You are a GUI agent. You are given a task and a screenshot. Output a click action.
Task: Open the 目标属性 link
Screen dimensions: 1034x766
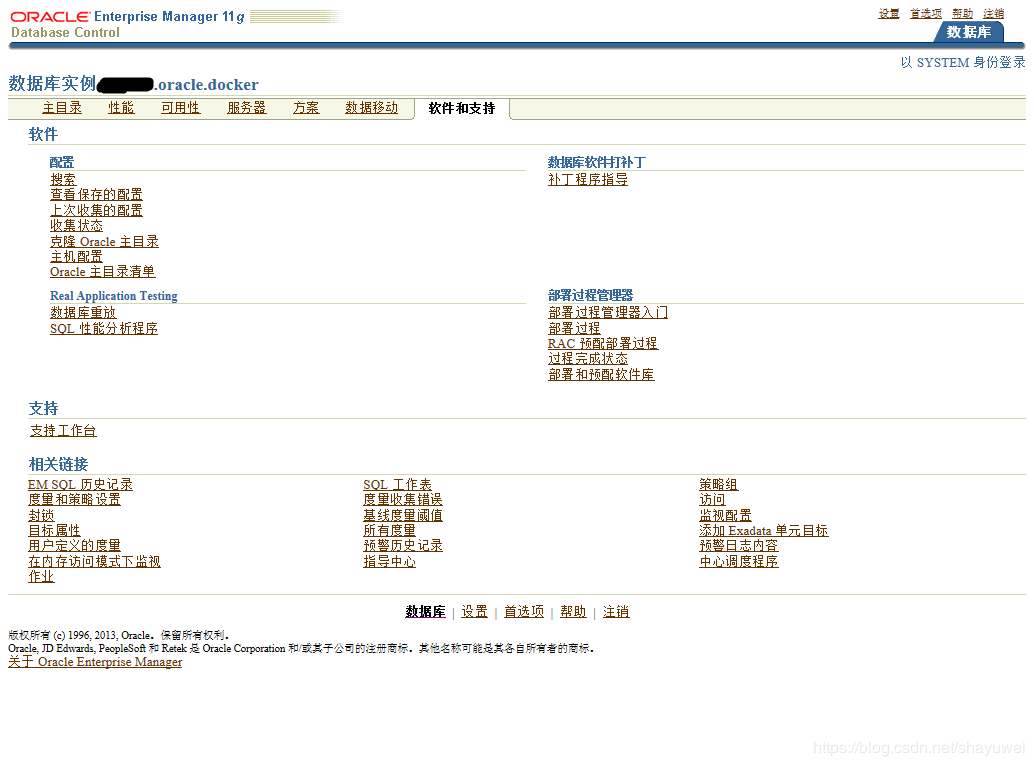point(54,531)
